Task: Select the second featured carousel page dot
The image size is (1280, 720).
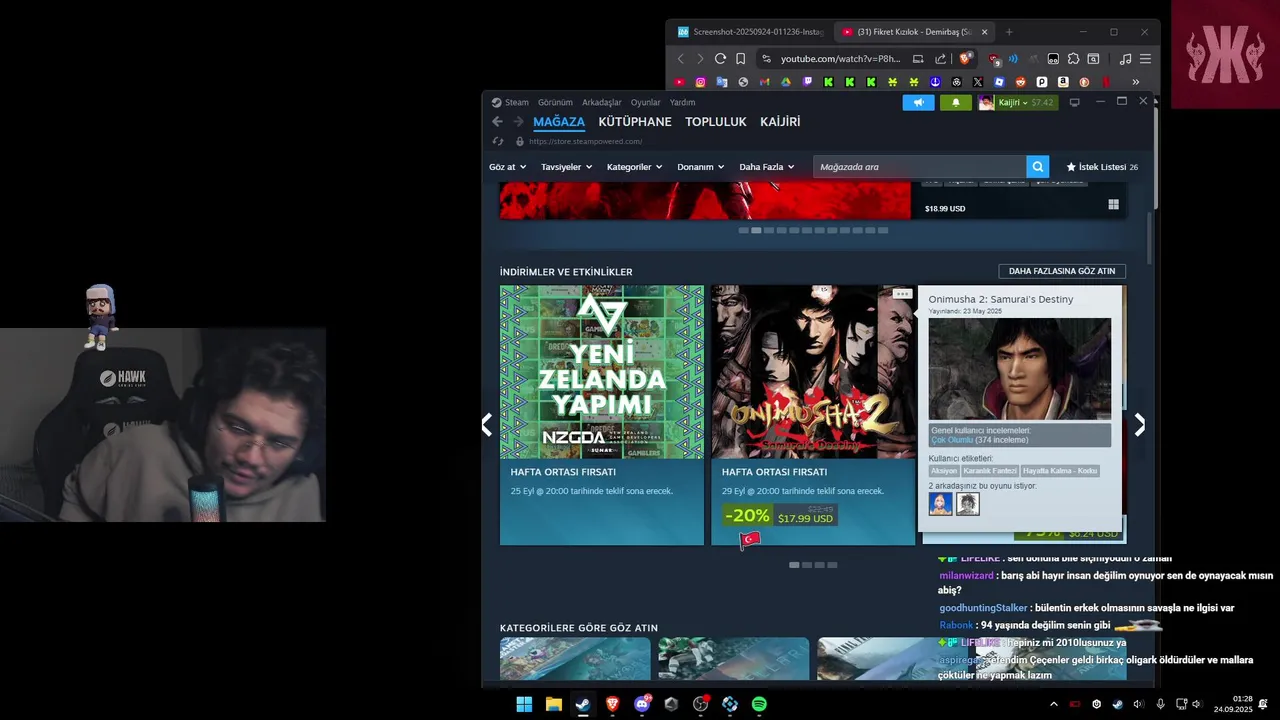Action: [756, 230]
